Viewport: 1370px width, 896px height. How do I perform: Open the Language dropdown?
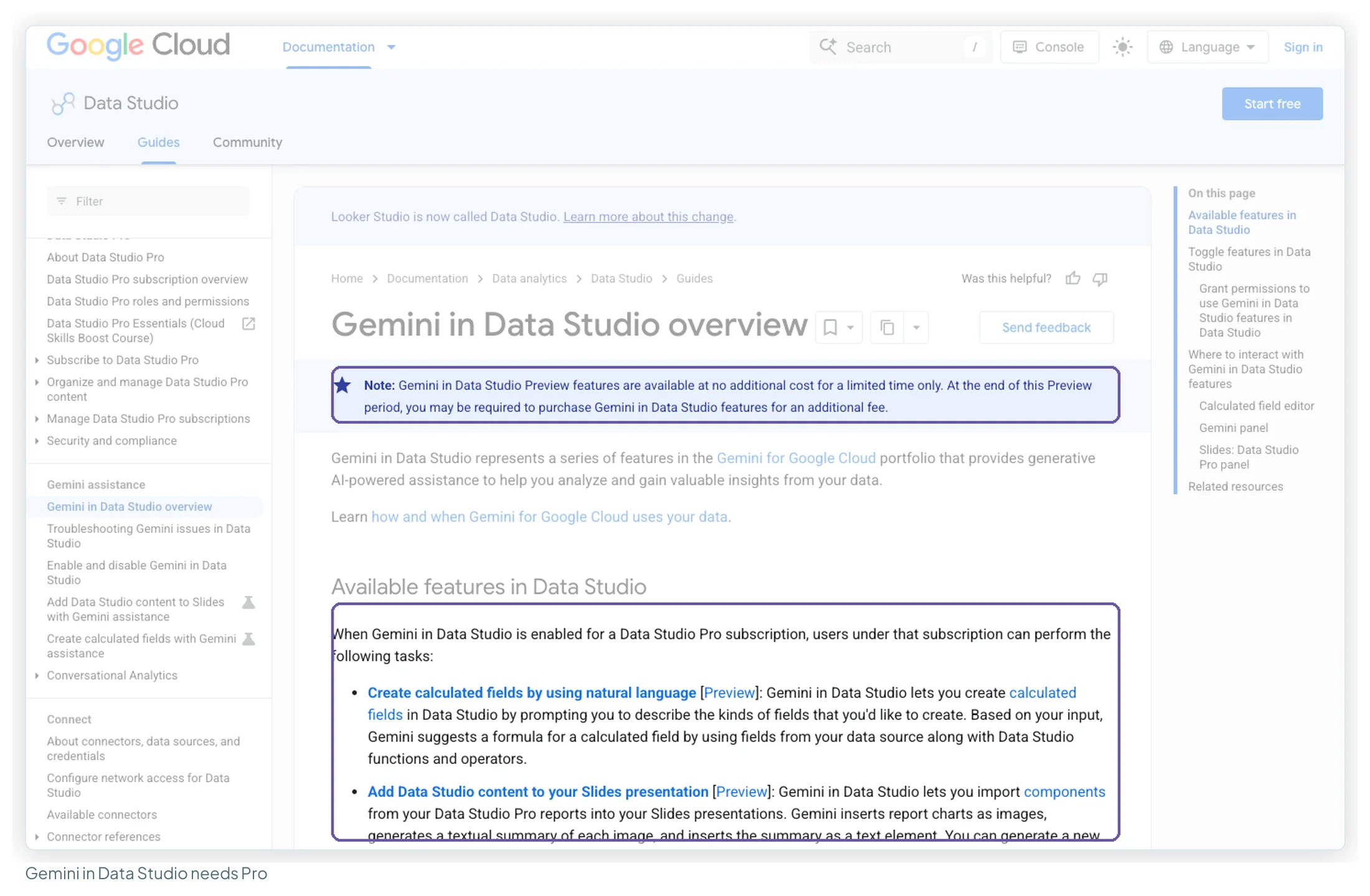click(1207, 47)
